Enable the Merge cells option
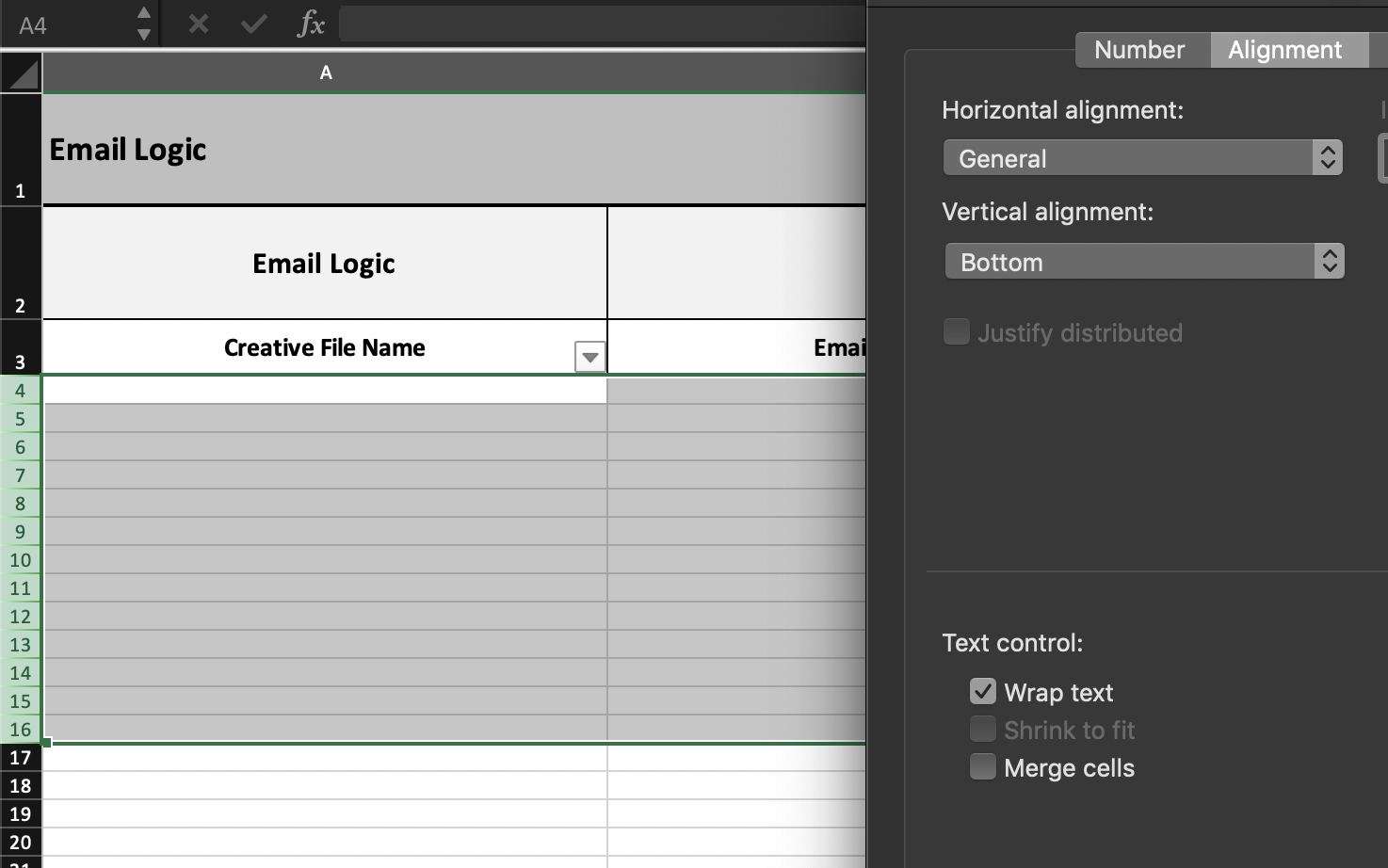 click(x=983, y=766)
